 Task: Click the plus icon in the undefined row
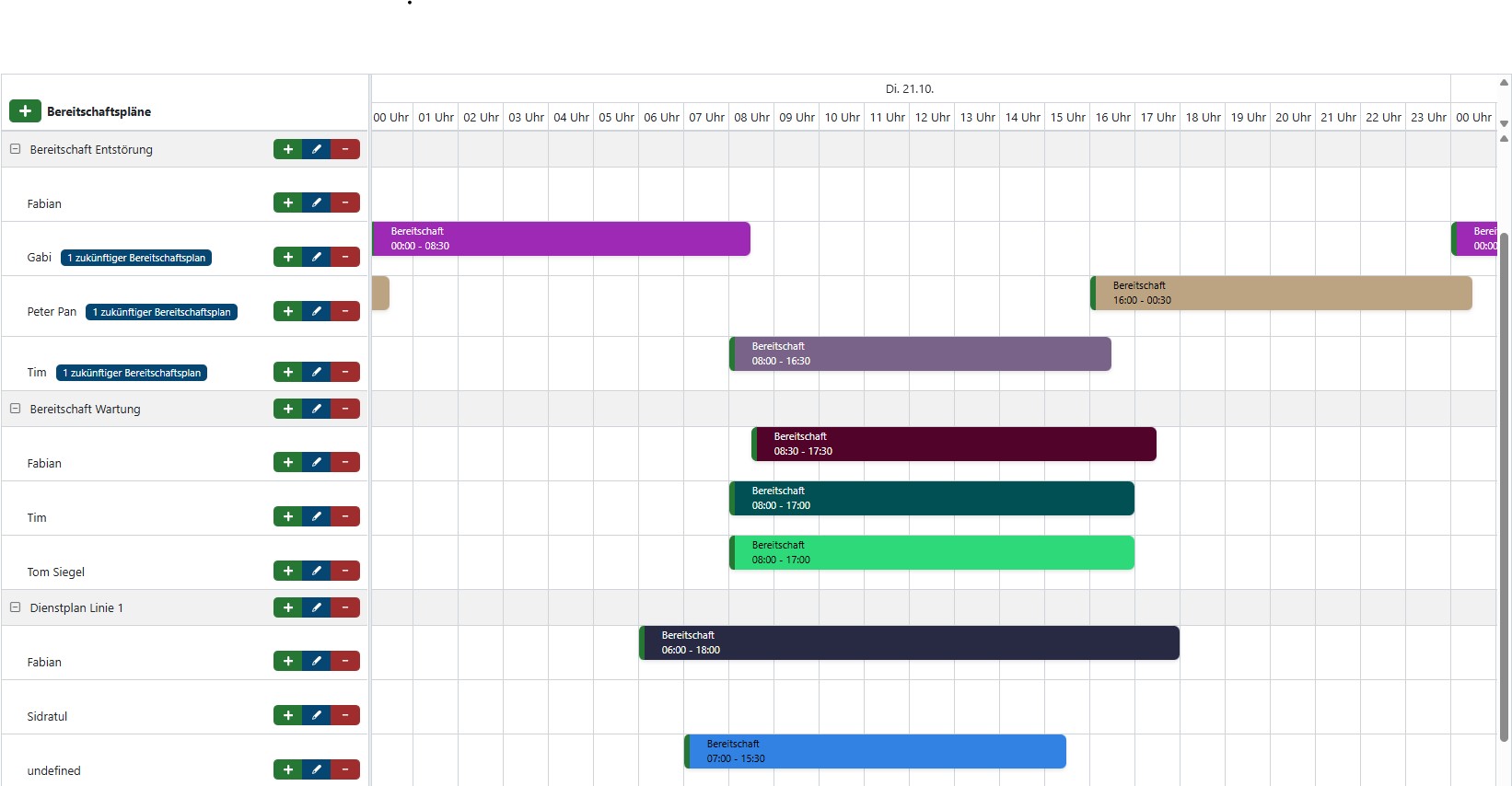[287, 769]
